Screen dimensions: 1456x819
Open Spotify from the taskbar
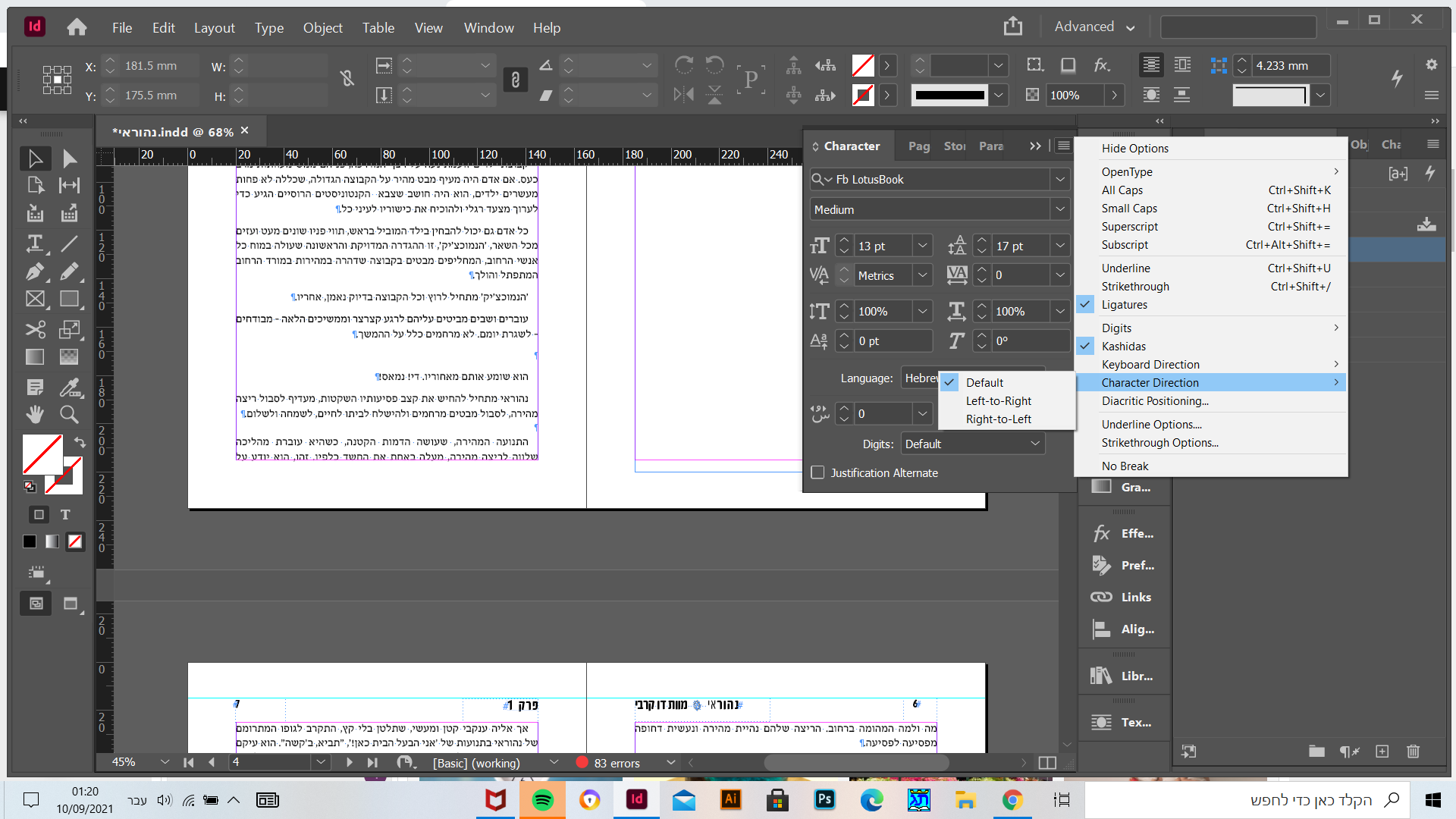coord(543,800)
